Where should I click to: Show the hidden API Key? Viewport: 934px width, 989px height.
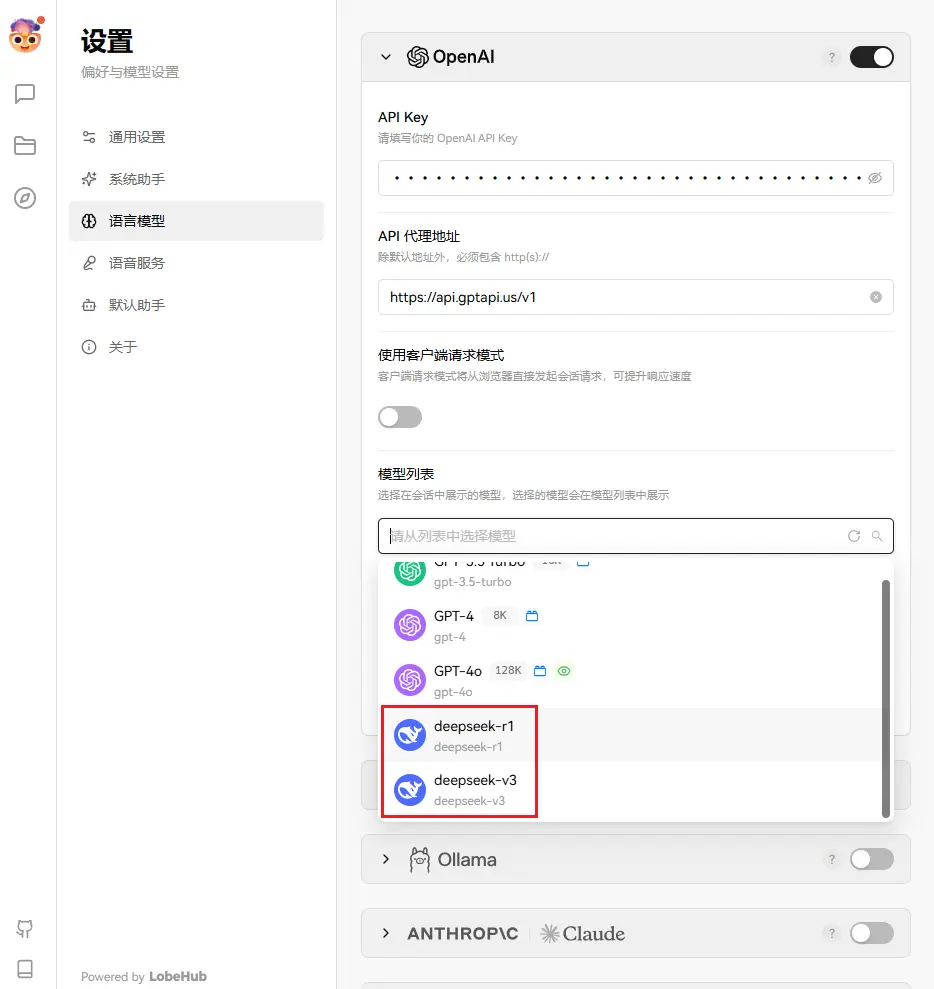point(875,178)
